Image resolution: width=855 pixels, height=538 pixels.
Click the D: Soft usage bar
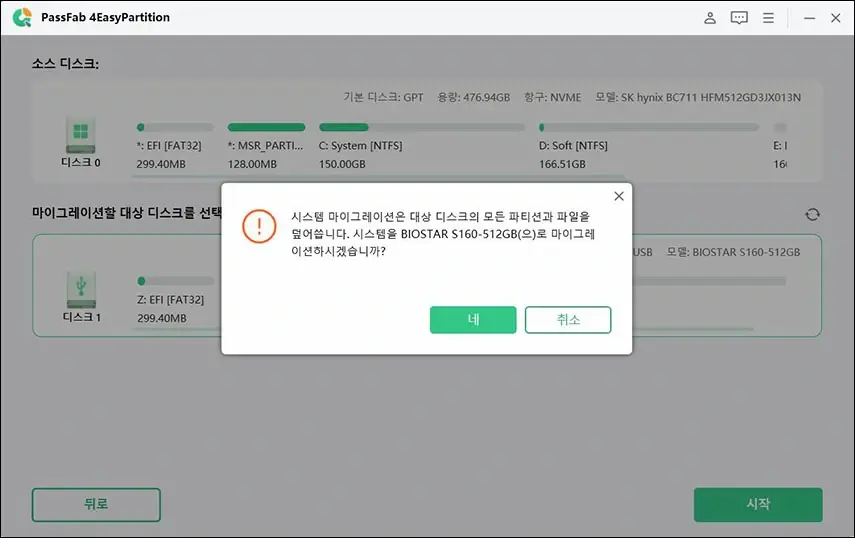tap(648, 128)
